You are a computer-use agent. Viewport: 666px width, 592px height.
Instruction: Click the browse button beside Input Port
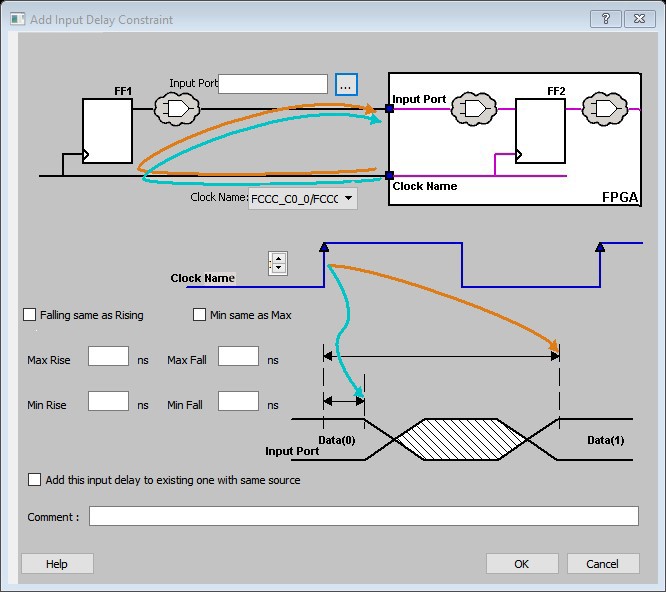(345, 85)
